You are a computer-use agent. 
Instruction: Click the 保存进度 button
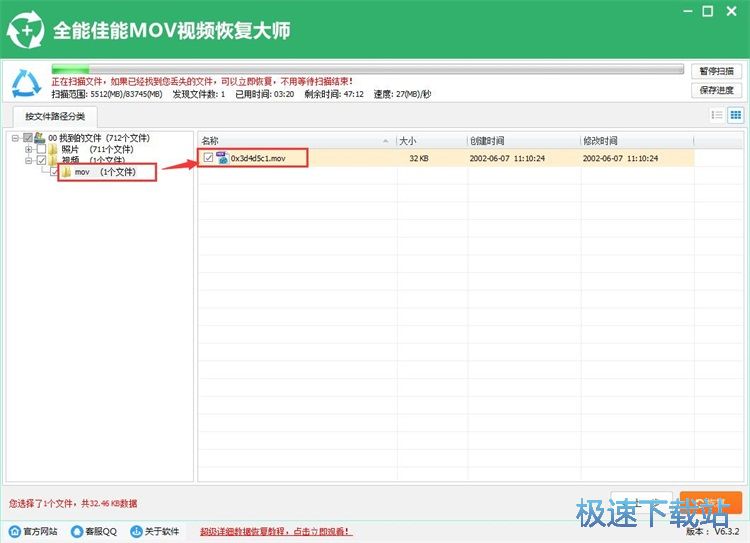pos(716,90)
